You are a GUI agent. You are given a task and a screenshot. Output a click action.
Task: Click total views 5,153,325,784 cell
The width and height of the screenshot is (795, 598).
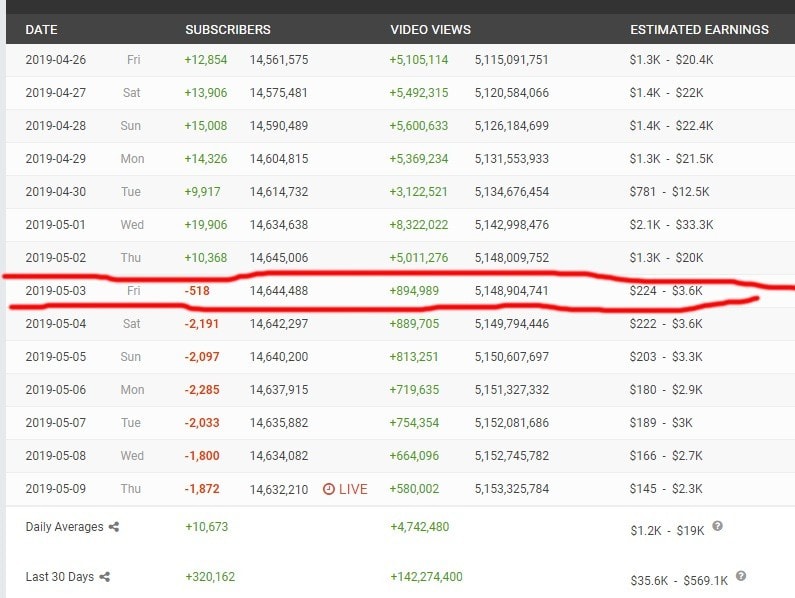point(512,489)
